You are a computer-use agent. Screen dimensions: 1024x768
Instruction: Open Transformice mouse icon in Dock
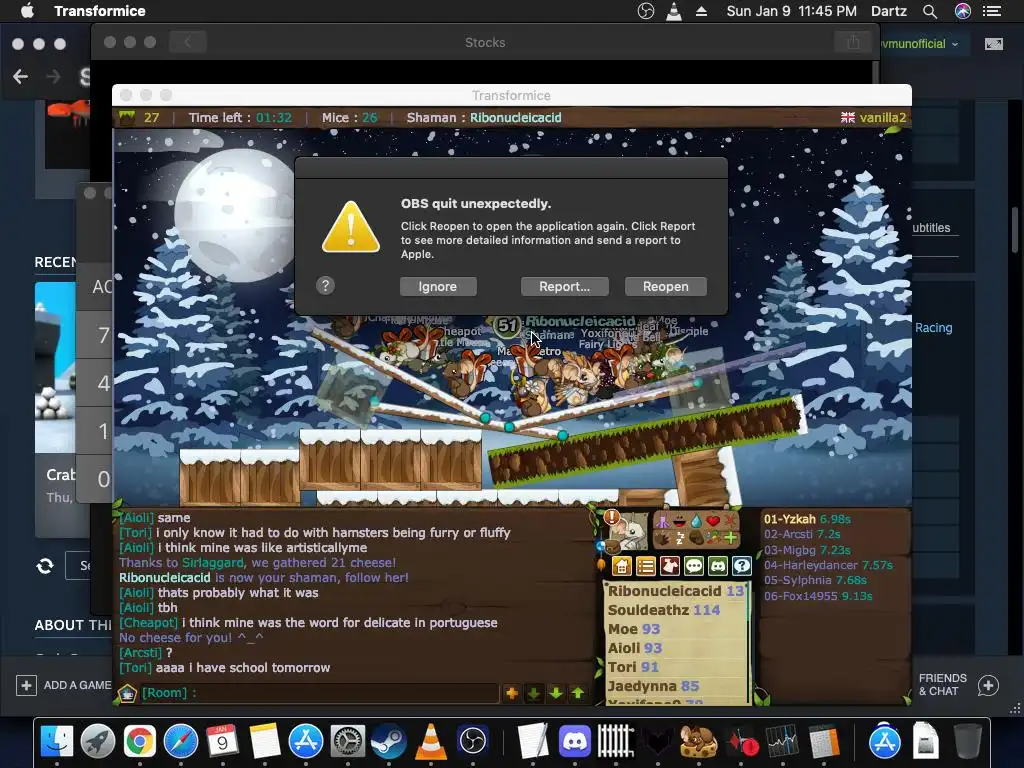pyautogui.click(x=698, y=741)
